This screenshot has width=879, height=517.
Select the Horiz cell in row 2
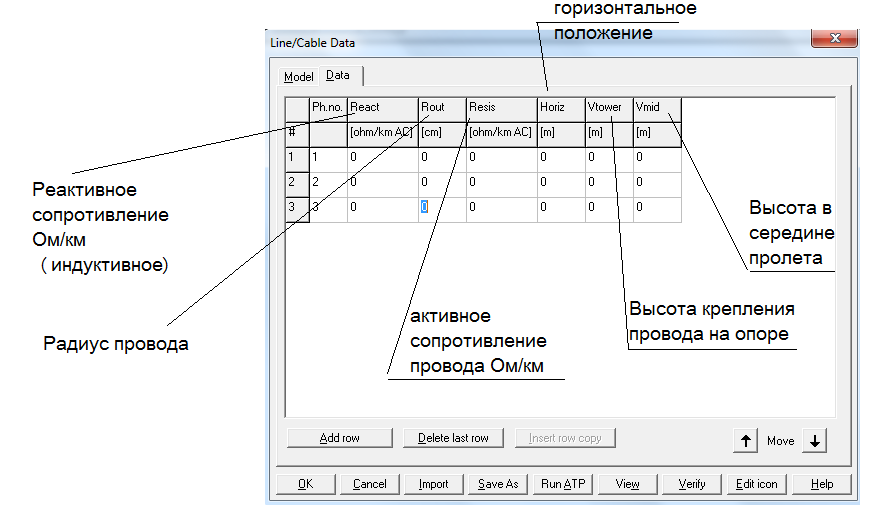pos(561,184)
